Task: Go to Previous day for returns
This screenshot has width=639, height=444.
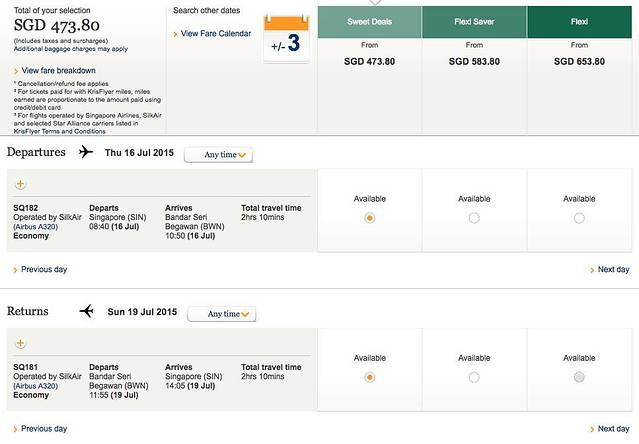Action: (44, 429)
